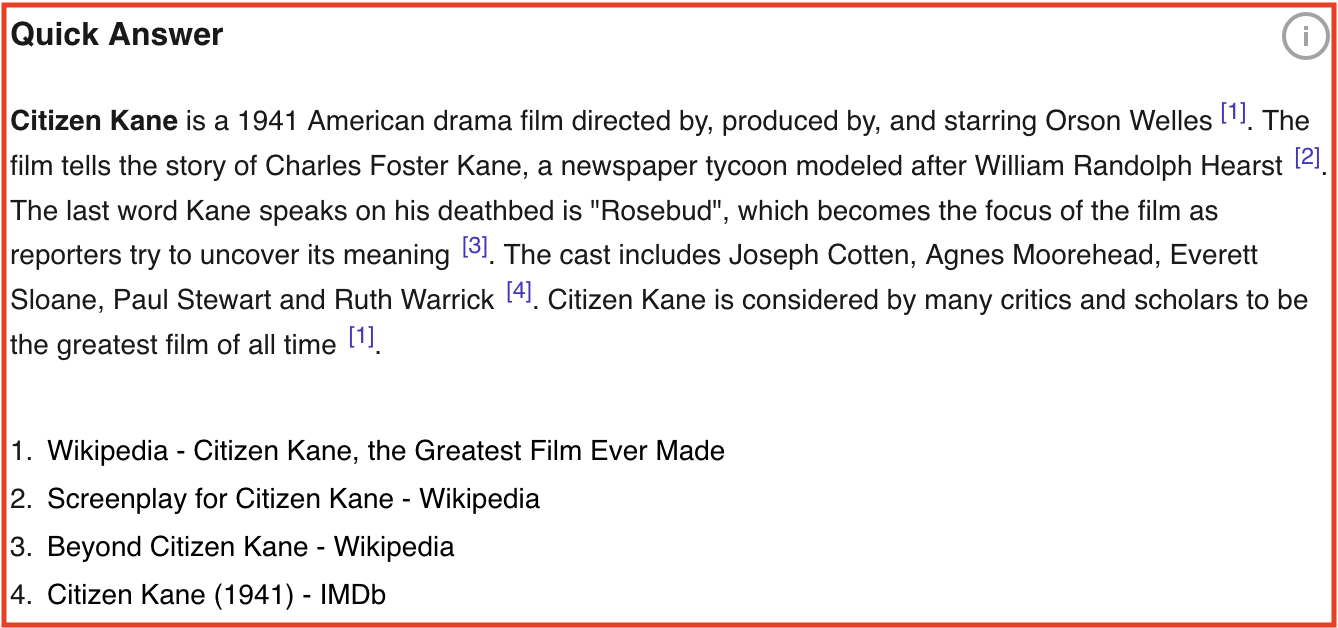Open the 'Screenplay for Citizen Kane' source

pos(293,499)
